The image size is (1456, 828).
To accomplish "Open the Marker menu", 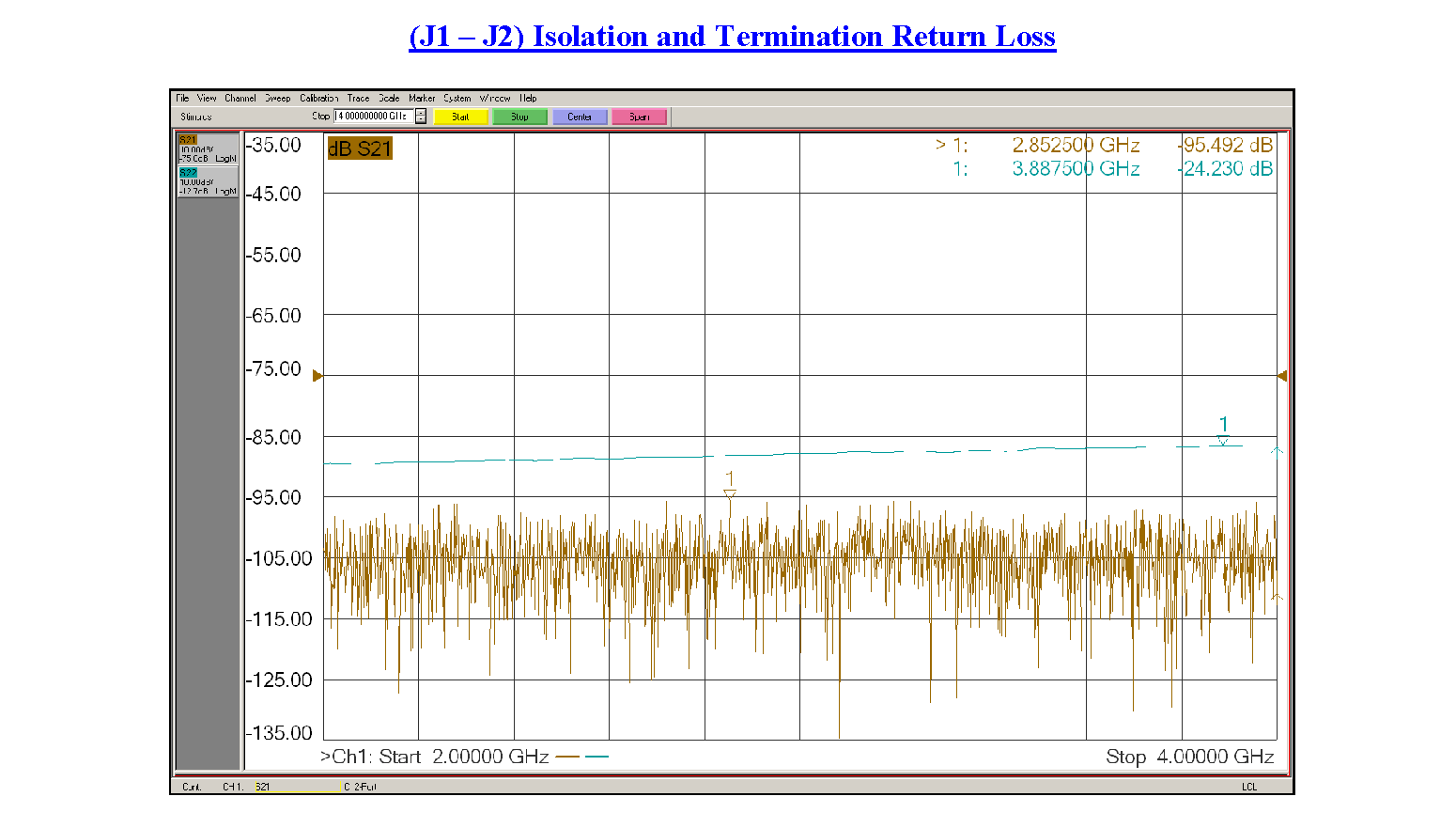I will [421, 98].
